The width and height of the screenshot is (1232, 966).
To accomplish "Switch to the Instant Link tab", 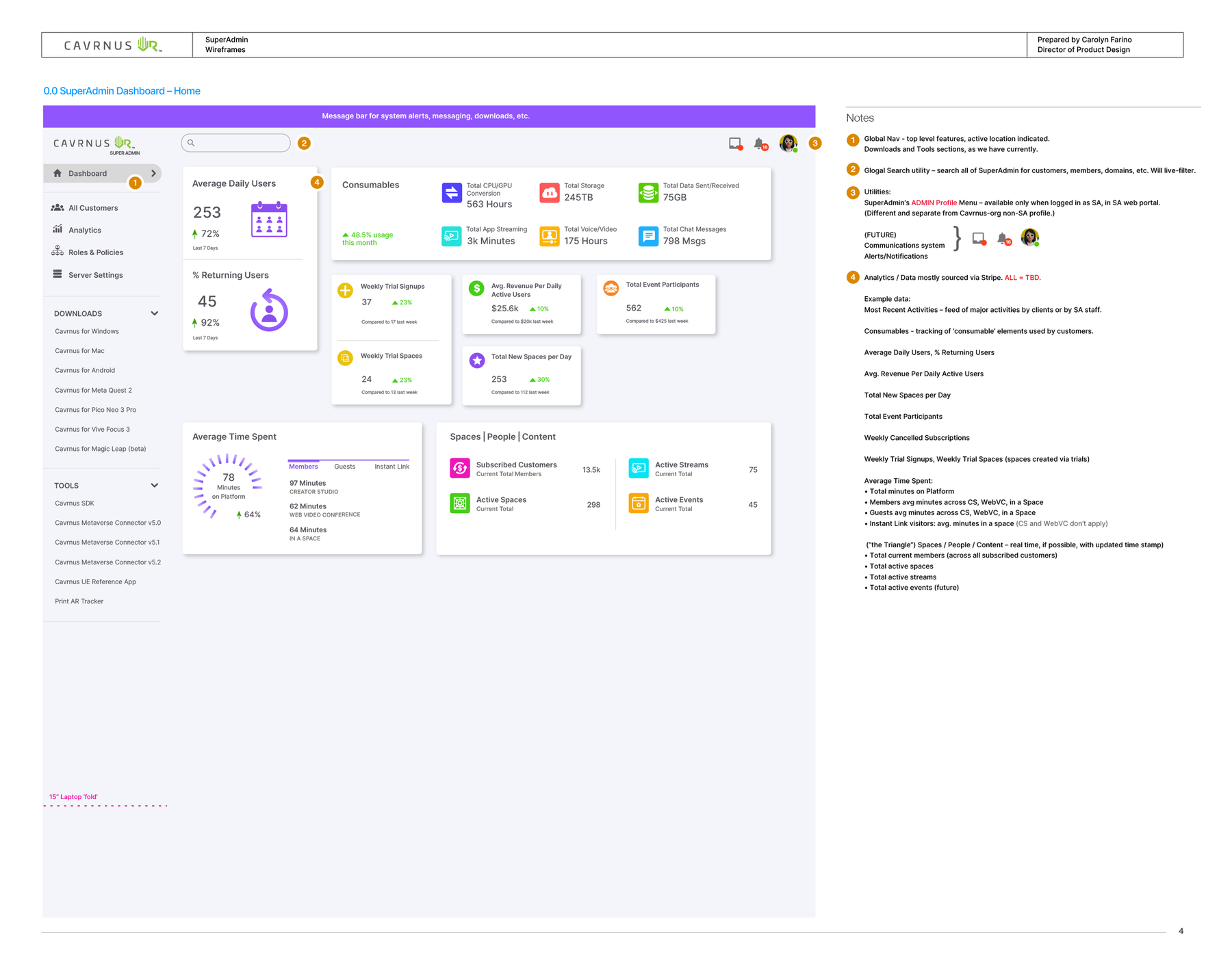I will coord(392,467).
